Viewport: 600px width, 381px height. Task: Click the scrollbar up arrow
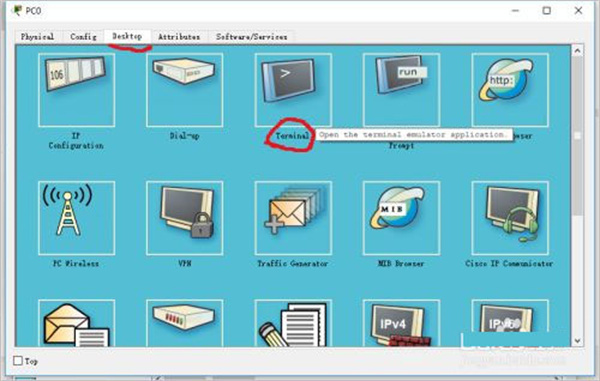pyautogui.click(x=578, y=50)
